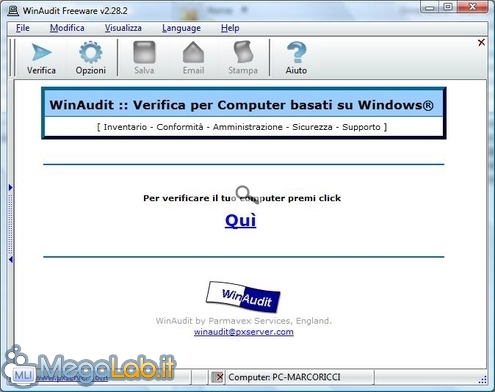Viewport: 495px width, 392px height.
Task: Open the Visualizza menu
Action: [123, 28]
